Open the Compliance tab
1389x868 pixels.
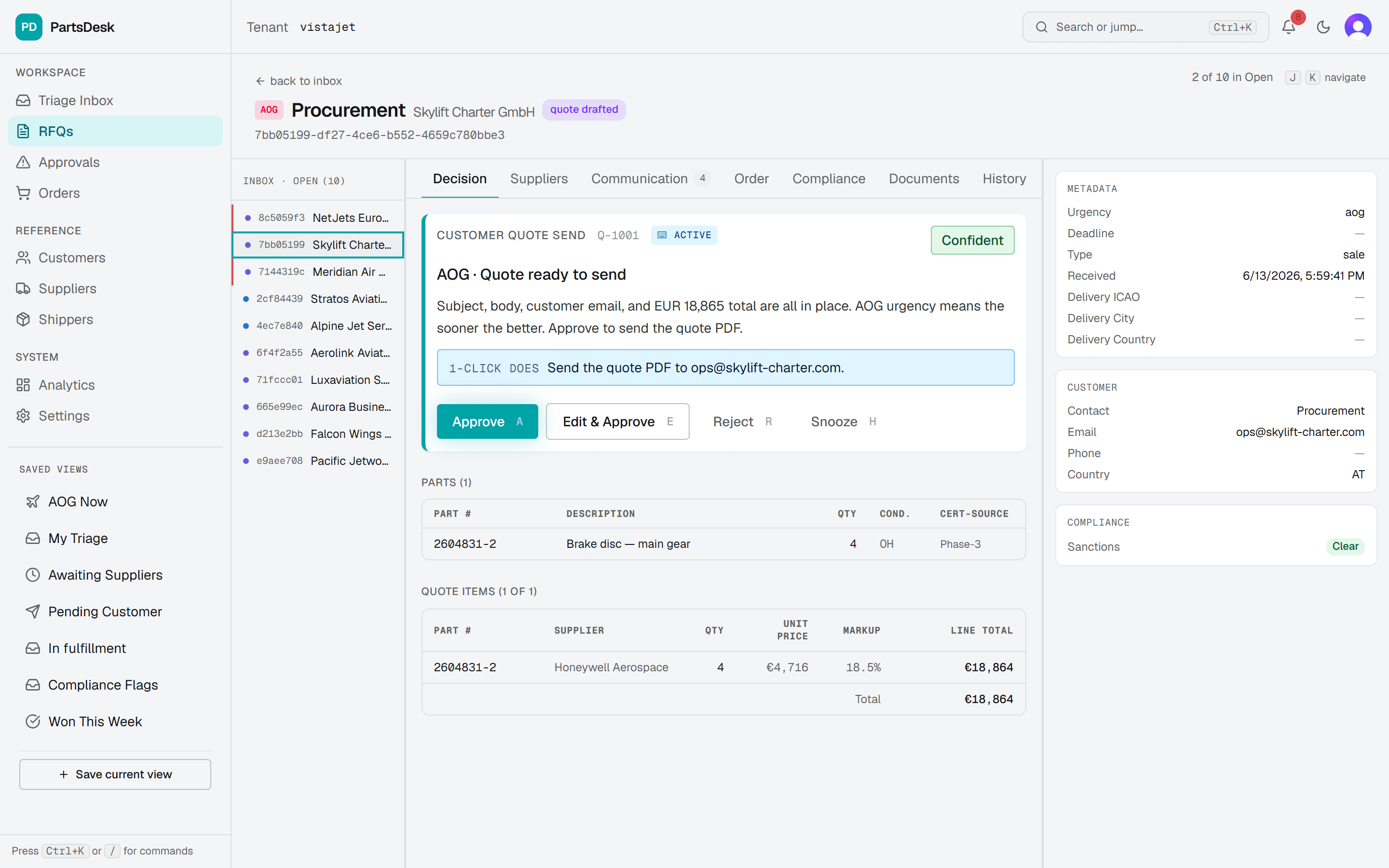tap(828, 179)
